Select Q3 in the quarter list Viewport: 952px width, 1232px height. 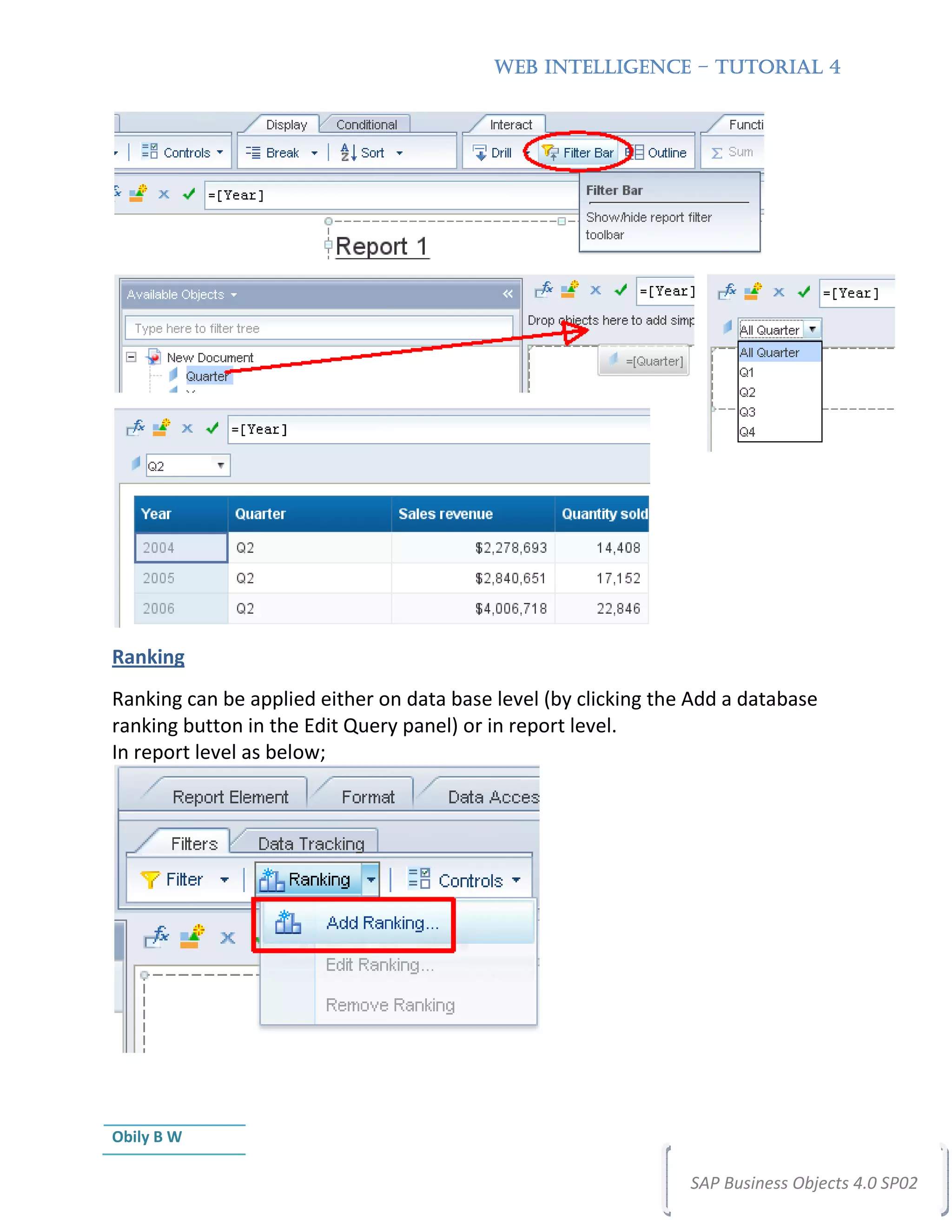click(x=780, y=412)
